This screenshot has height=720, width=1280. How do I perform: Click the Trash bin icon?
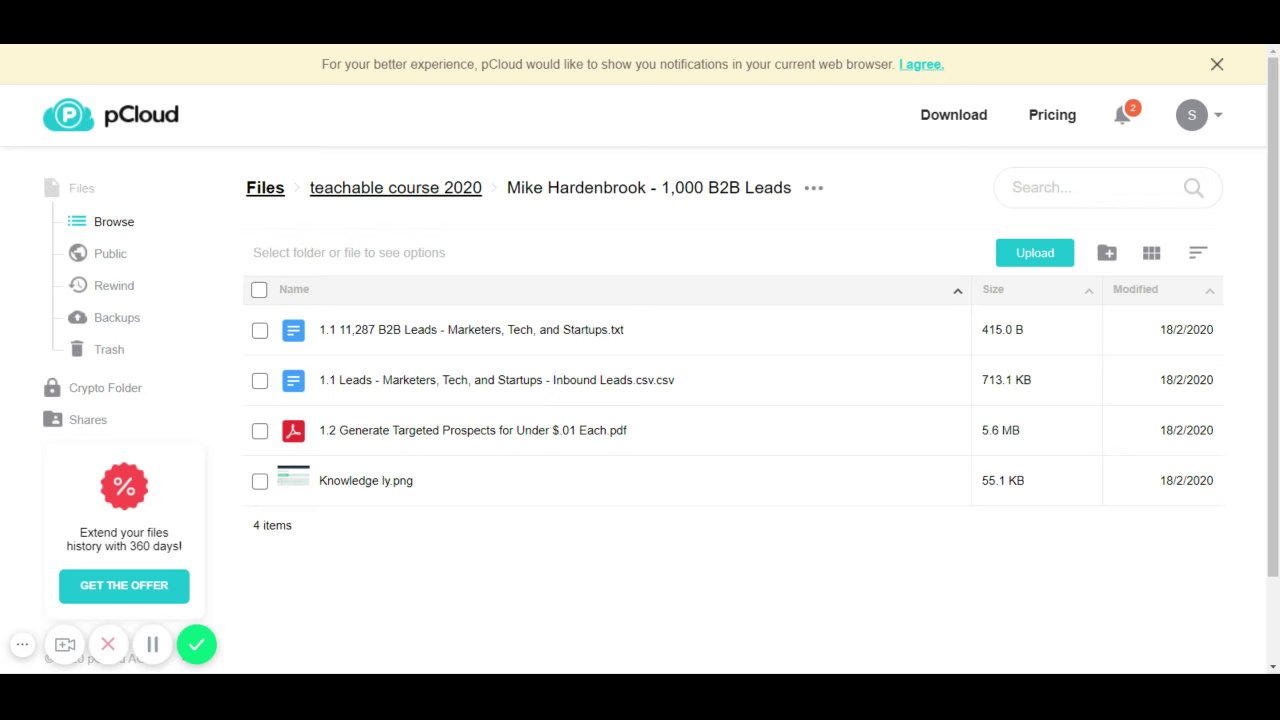coord(77,349)
